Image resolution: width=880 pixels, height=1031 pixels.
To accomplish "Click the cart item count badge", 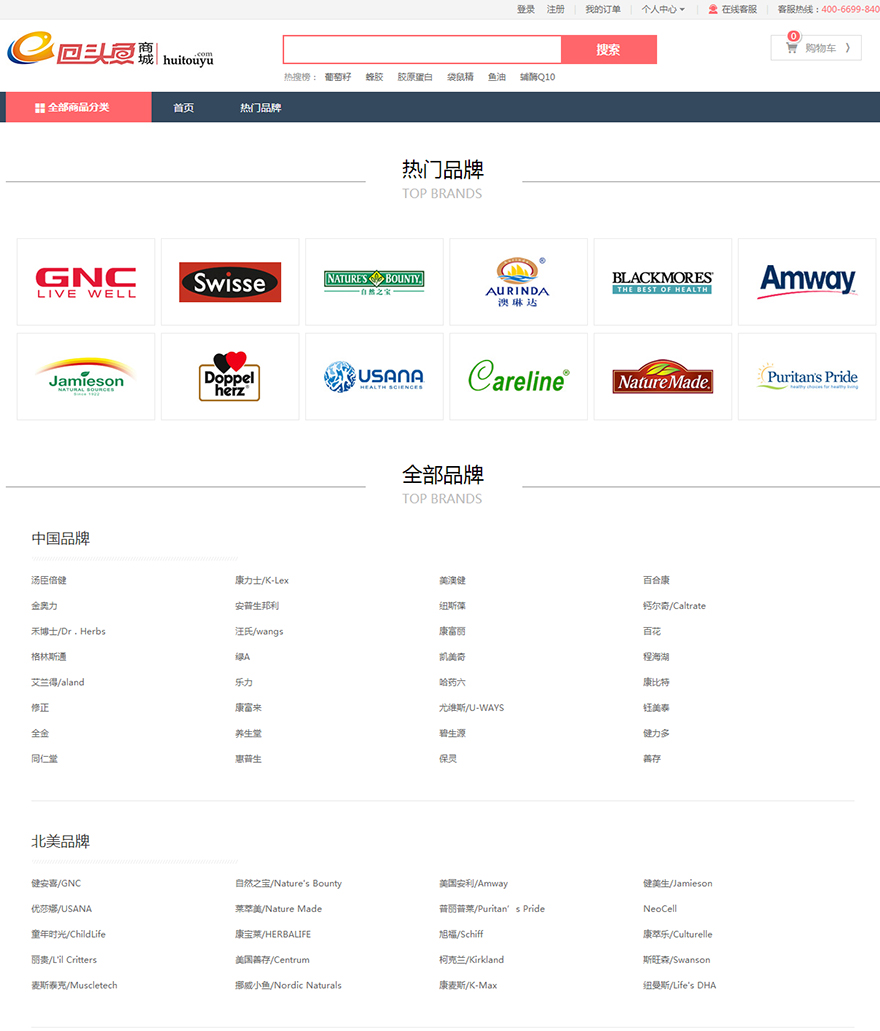I will click(x=794, y=36).
